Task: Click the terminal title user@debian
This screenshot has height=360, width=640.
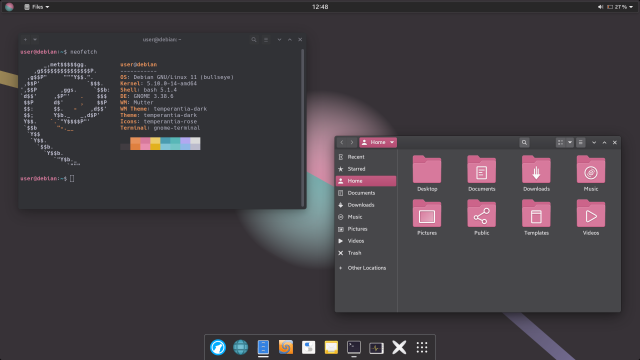Action: pyautogui.click(x=162, y=40)
